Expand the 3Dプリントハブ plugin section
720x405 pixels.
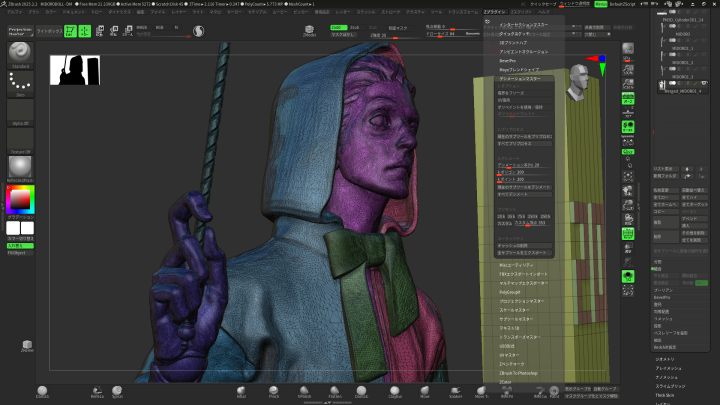tap(513, 43)
